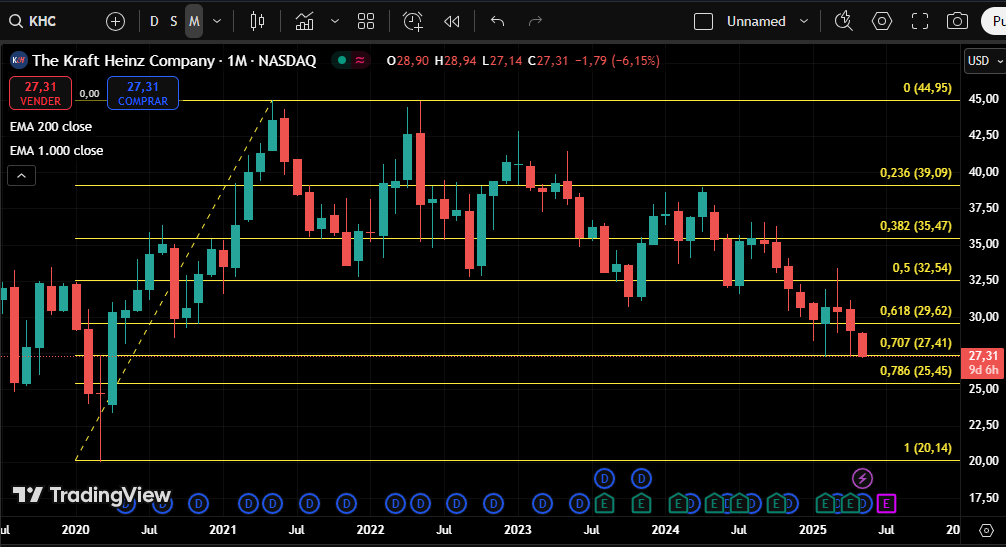
Task: Click the 27,31 VENDER sell button
Action: click(40, 93)
